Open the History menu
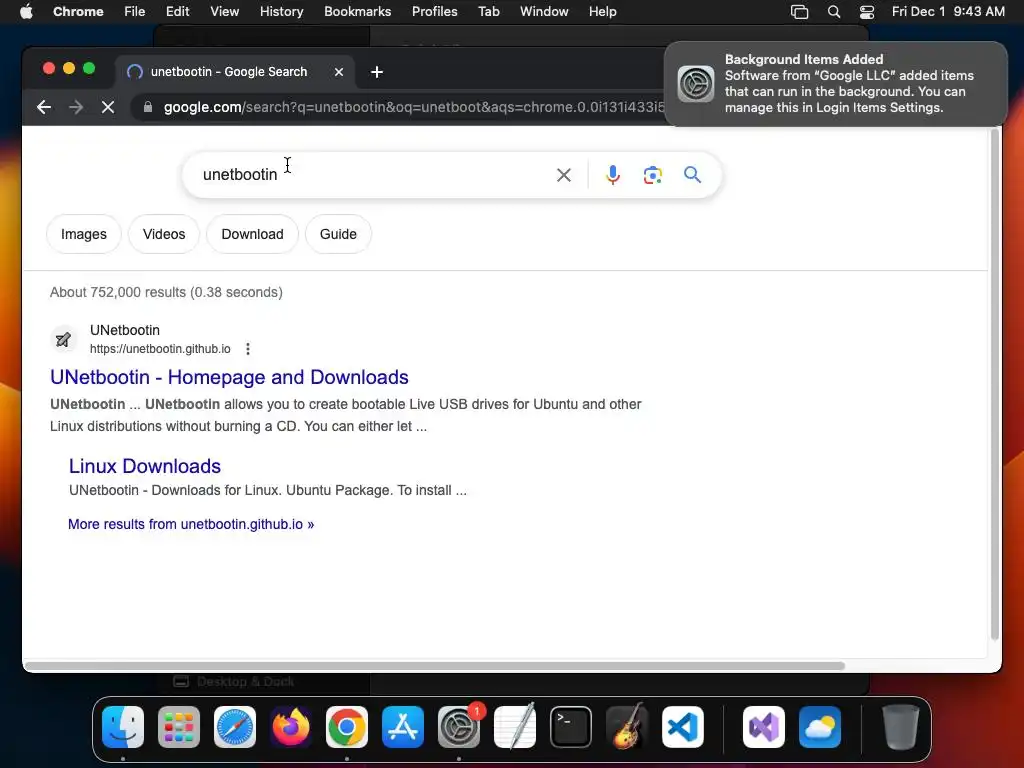The height and width of the screenshot is (768, 1024). click(x=281, y=12)
